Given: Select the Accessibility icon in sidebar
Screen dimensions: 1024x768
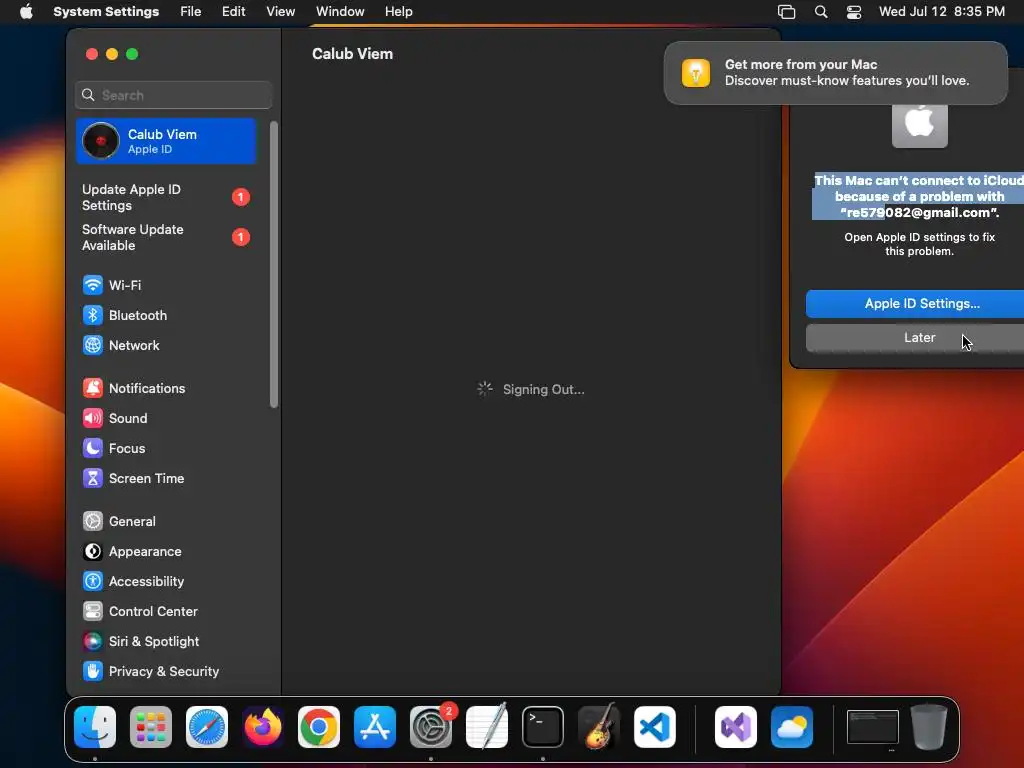Looking at the screenshot, I should point(93,582).
